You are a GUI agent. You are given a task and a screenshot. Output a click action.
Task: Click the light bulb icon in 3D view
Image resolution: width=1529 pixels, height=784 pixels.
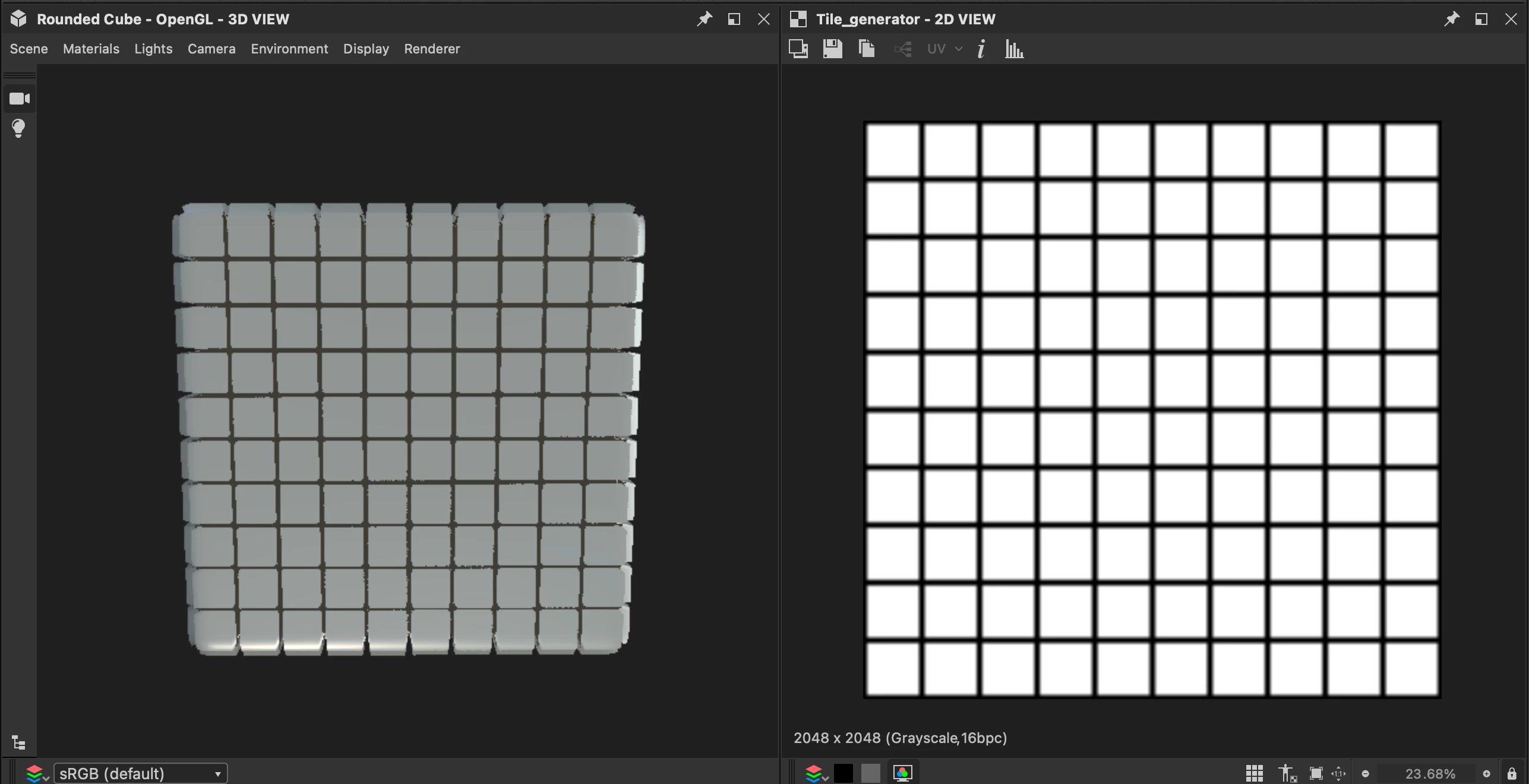(18, 128)
